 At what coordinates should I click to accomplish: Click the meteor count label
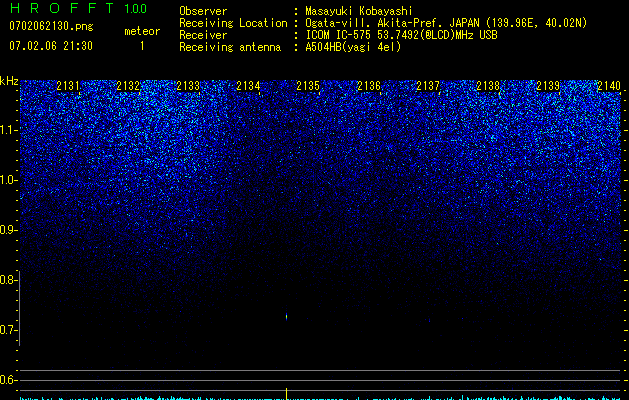(x=142, y=31)
